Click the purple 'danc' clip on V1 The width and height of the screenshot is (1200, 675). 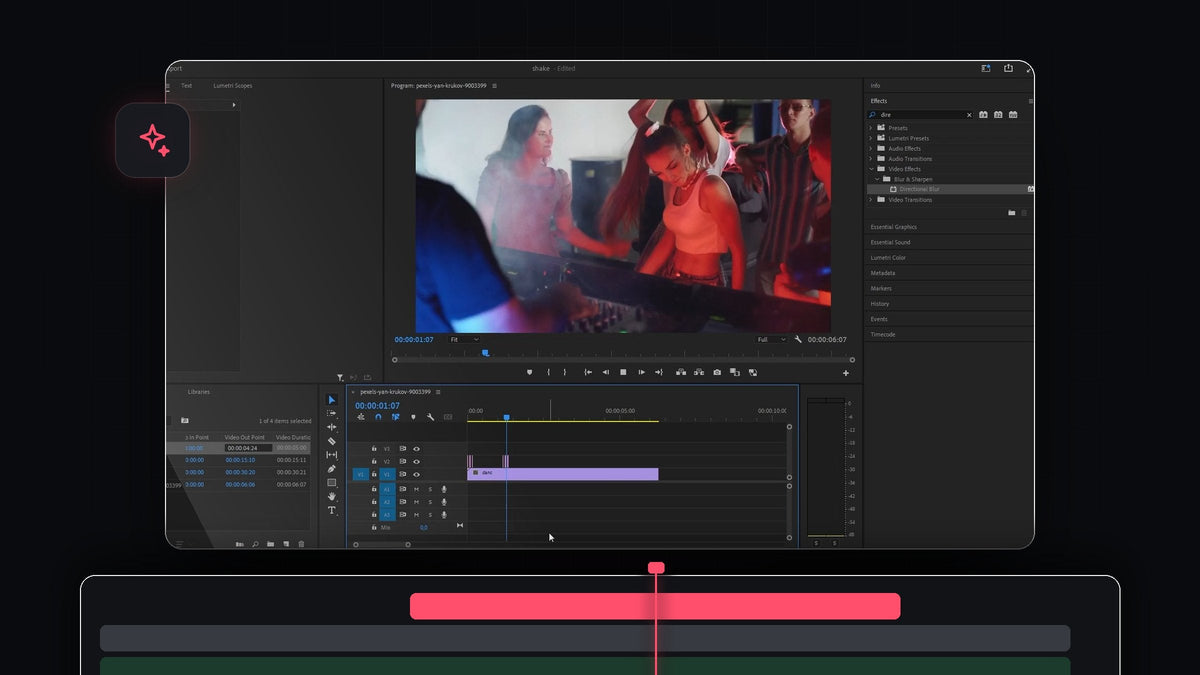pos(563,474)
